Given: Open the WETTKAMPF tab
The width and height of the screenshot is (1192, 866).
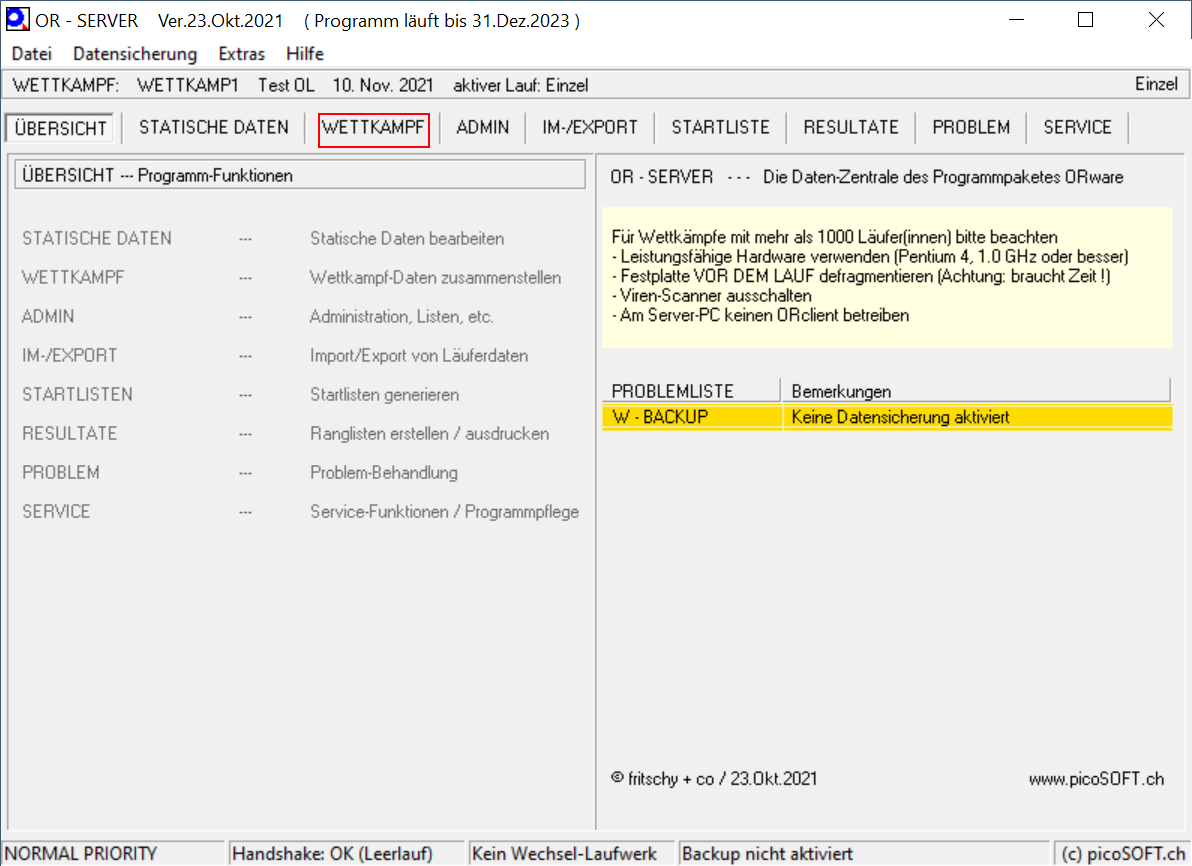Looking at the screenshot, I should tap(374, 128).
